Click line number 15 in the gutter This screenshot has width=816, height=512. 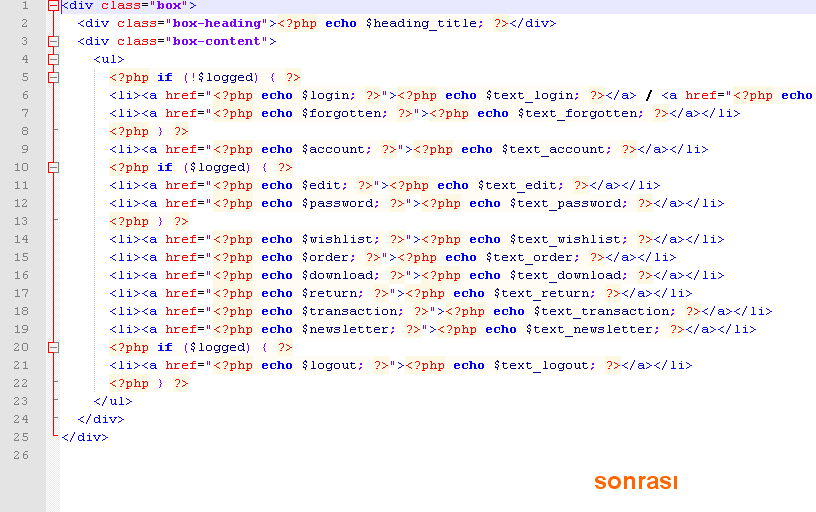point(22,257)
